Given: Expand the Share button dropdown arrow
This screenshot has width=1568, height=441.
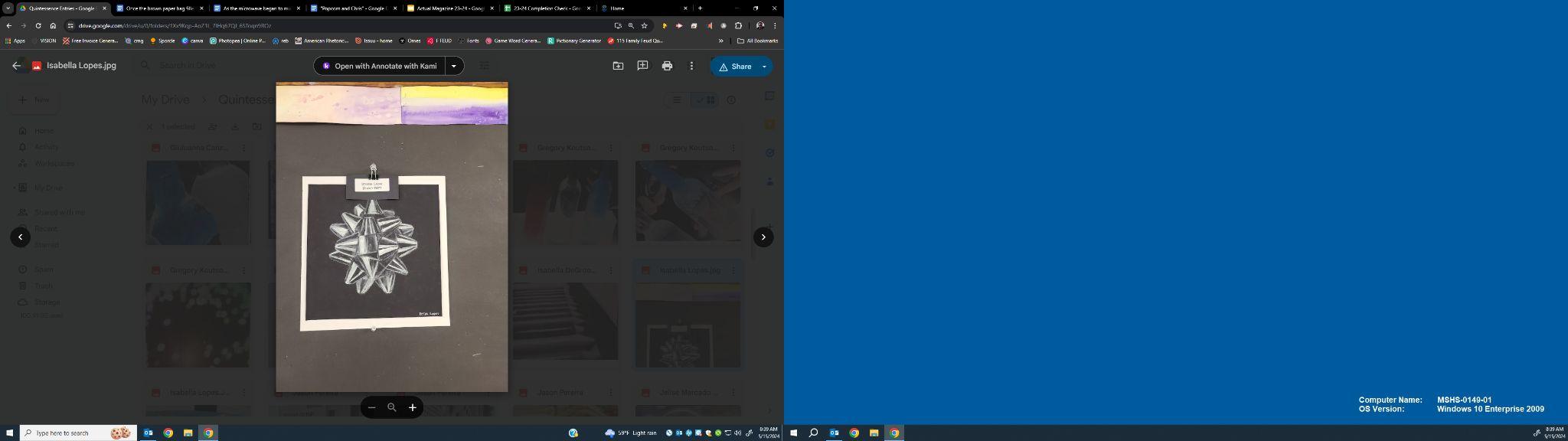Looking at the screenshot, I should tap(764, 67).
